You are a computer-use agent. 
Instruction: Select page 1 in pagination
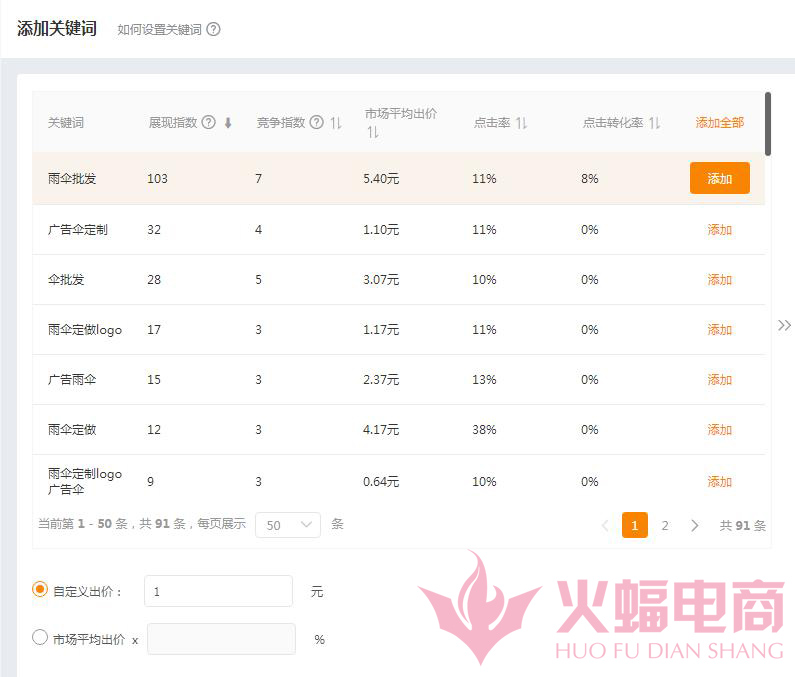634,525
